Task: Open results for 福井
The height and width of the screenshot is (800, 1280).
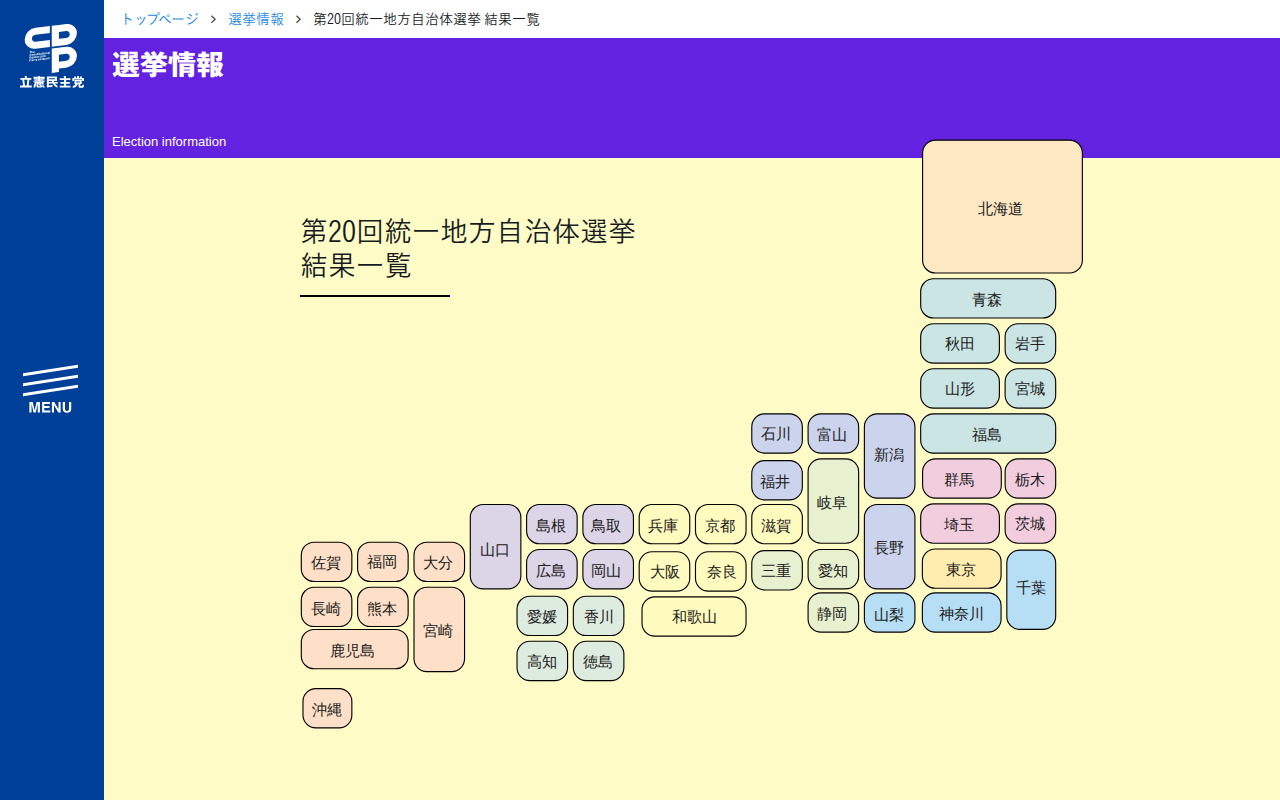Action: point(777,481)
